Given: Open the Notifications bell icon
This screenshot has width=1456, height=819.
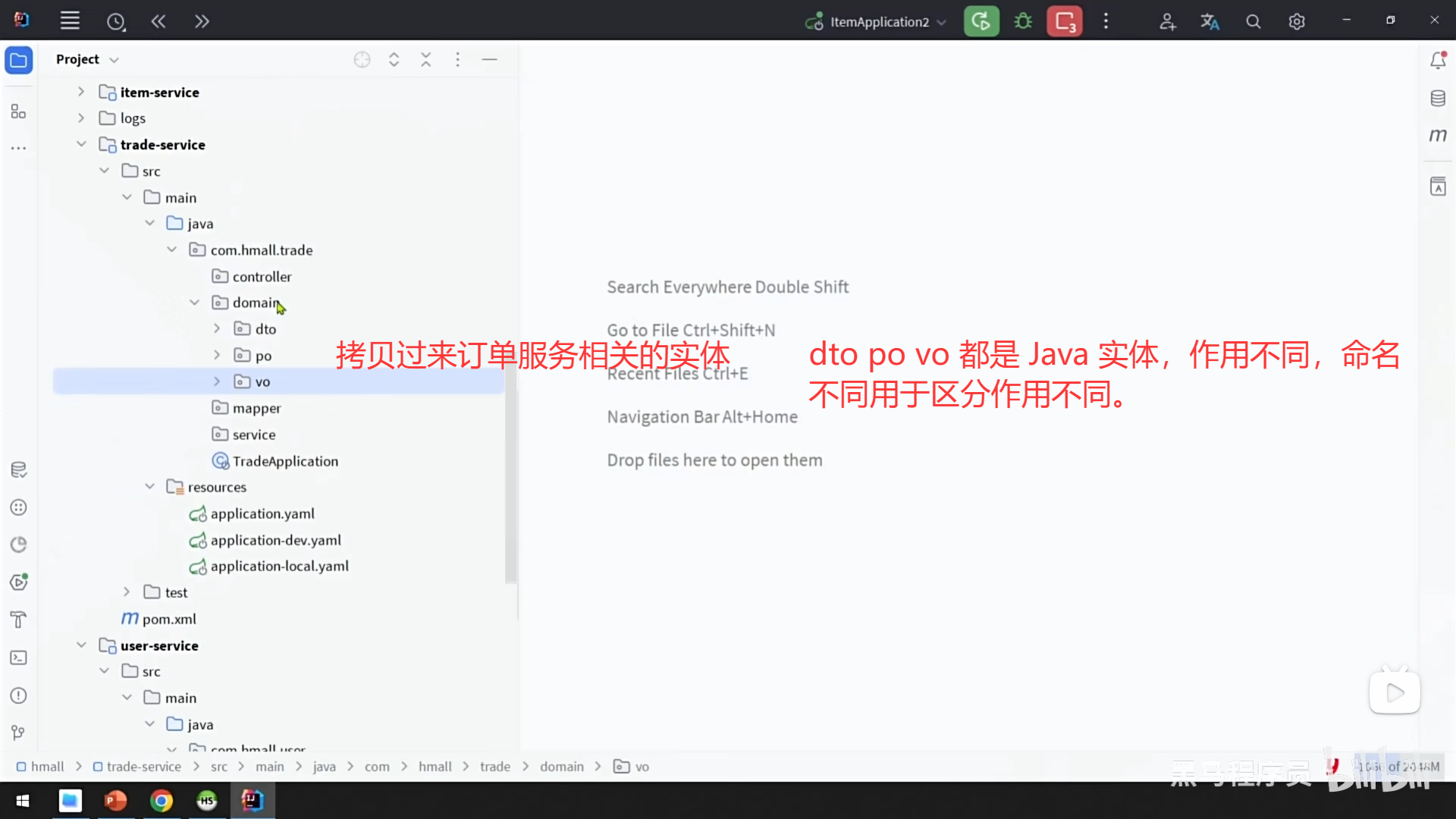Looking at the screenshot, I should pos(1438,59).
